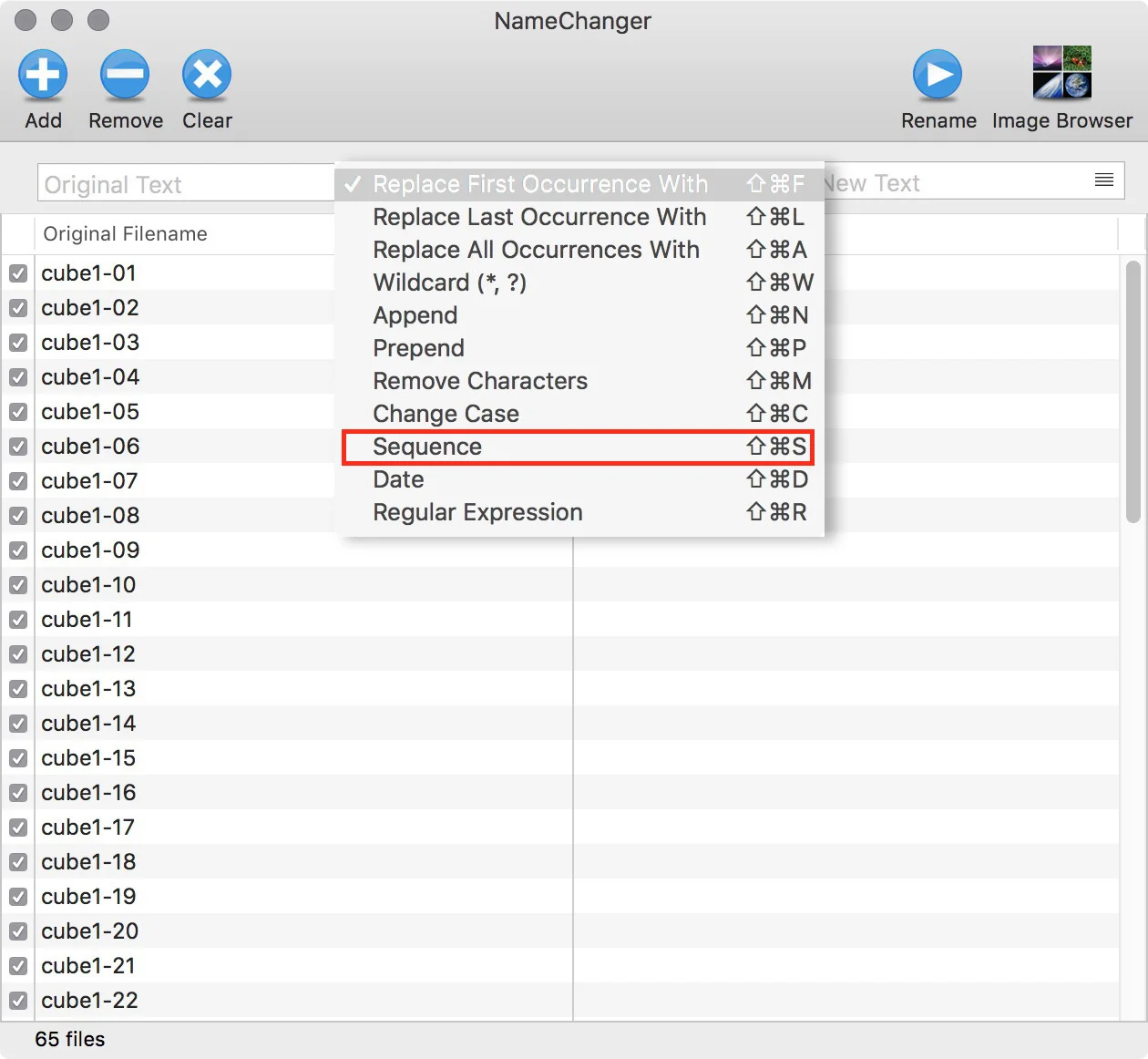Pick Date from the rename menu
Viewport: 1148px width, 1059px height.
(579, 479)
